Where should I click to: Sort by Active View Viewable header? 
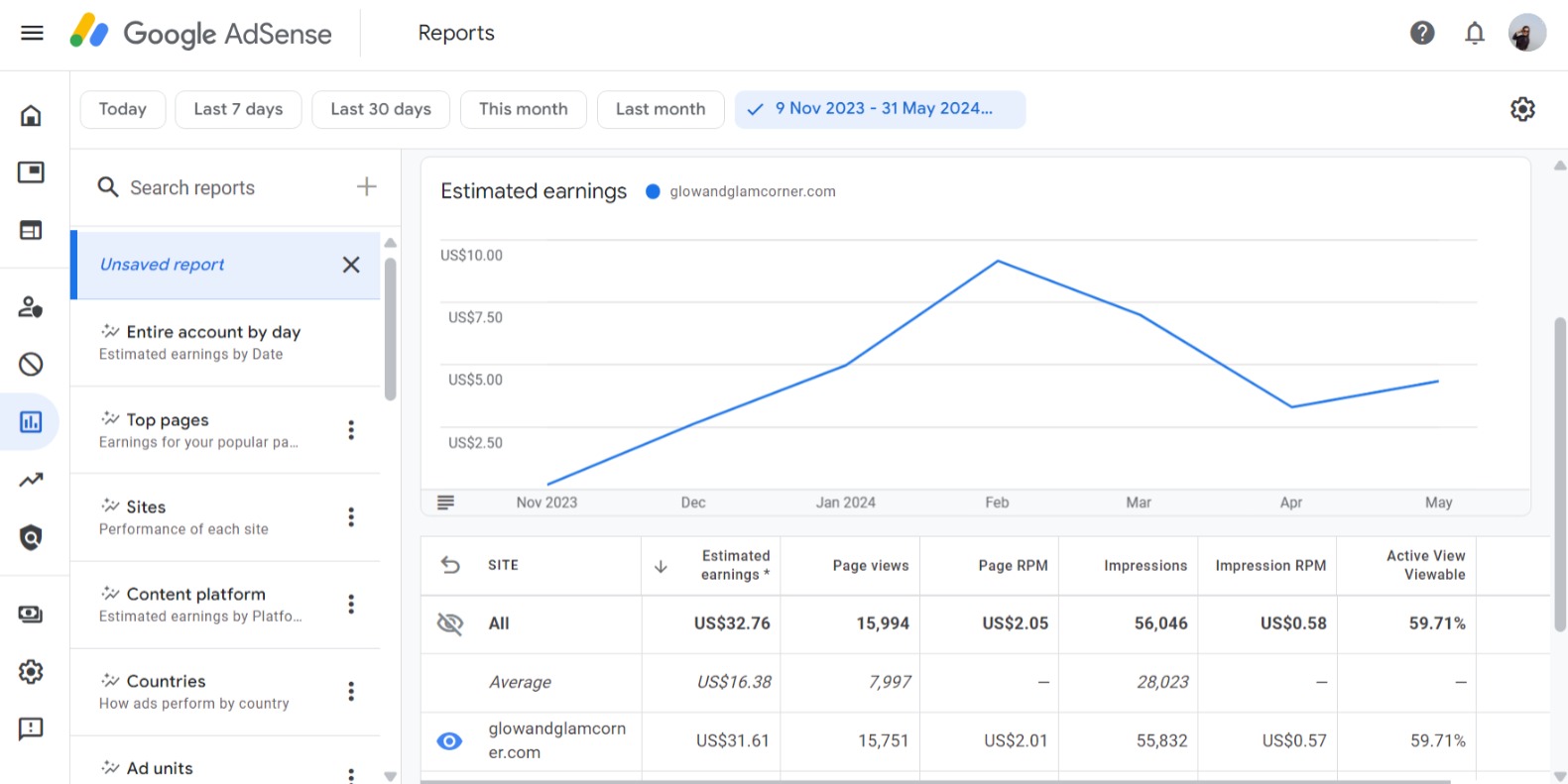[x=1425, y=565]
